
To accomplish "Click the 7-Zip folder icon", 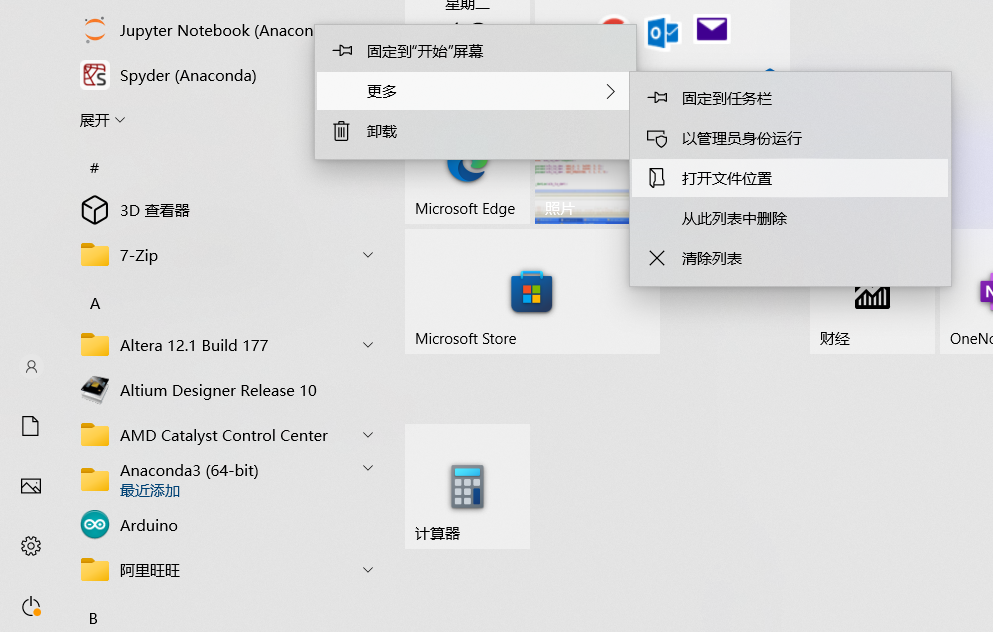I will (x=95, y=255).
